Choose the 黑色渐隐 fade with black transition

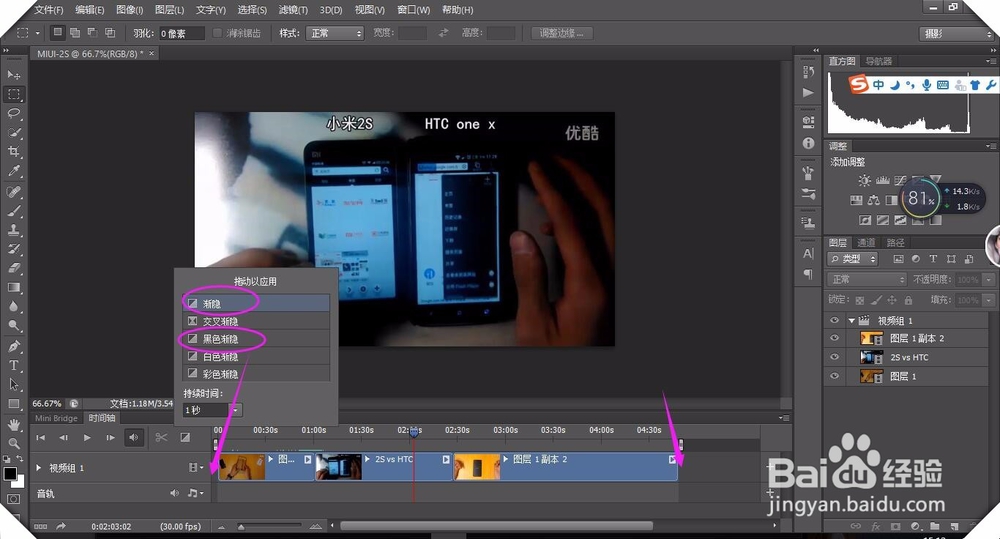[x=256, y=339]
